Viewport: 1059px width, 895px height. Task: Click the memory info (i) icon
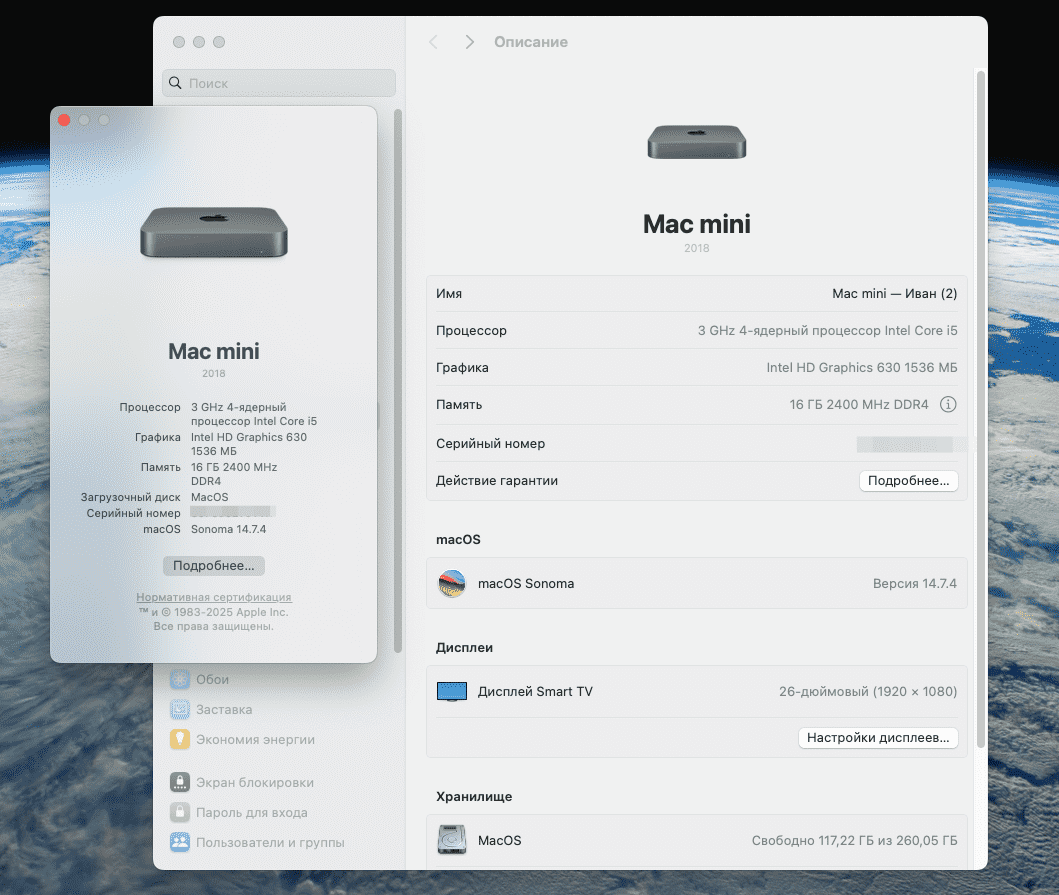click(x=948, y=405)
